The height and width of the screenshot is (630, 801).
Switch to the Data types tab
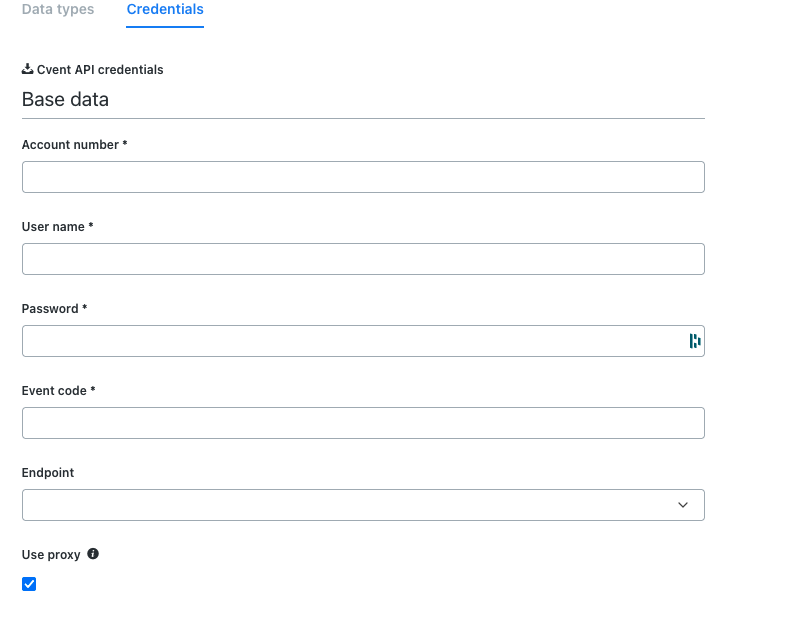(x=58, y=9)
